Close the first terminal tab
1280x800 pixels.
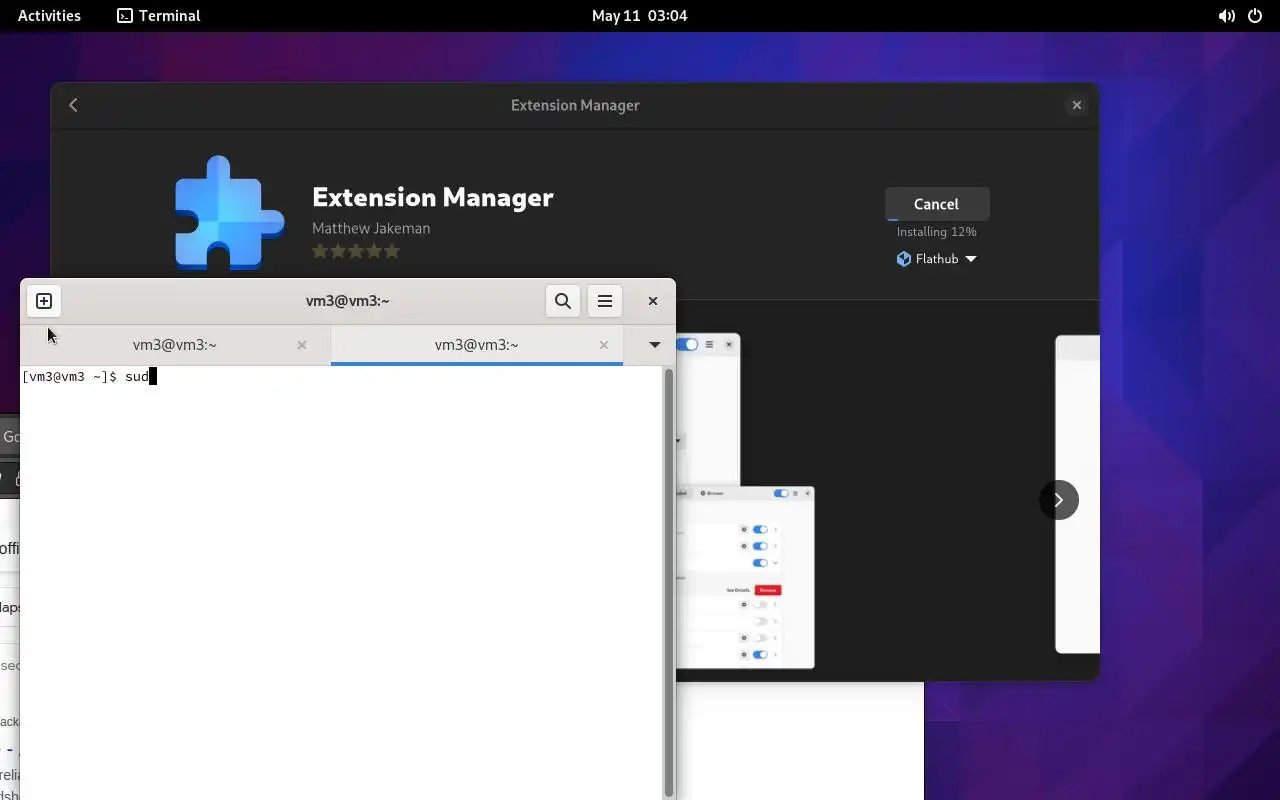pos(302,345)
